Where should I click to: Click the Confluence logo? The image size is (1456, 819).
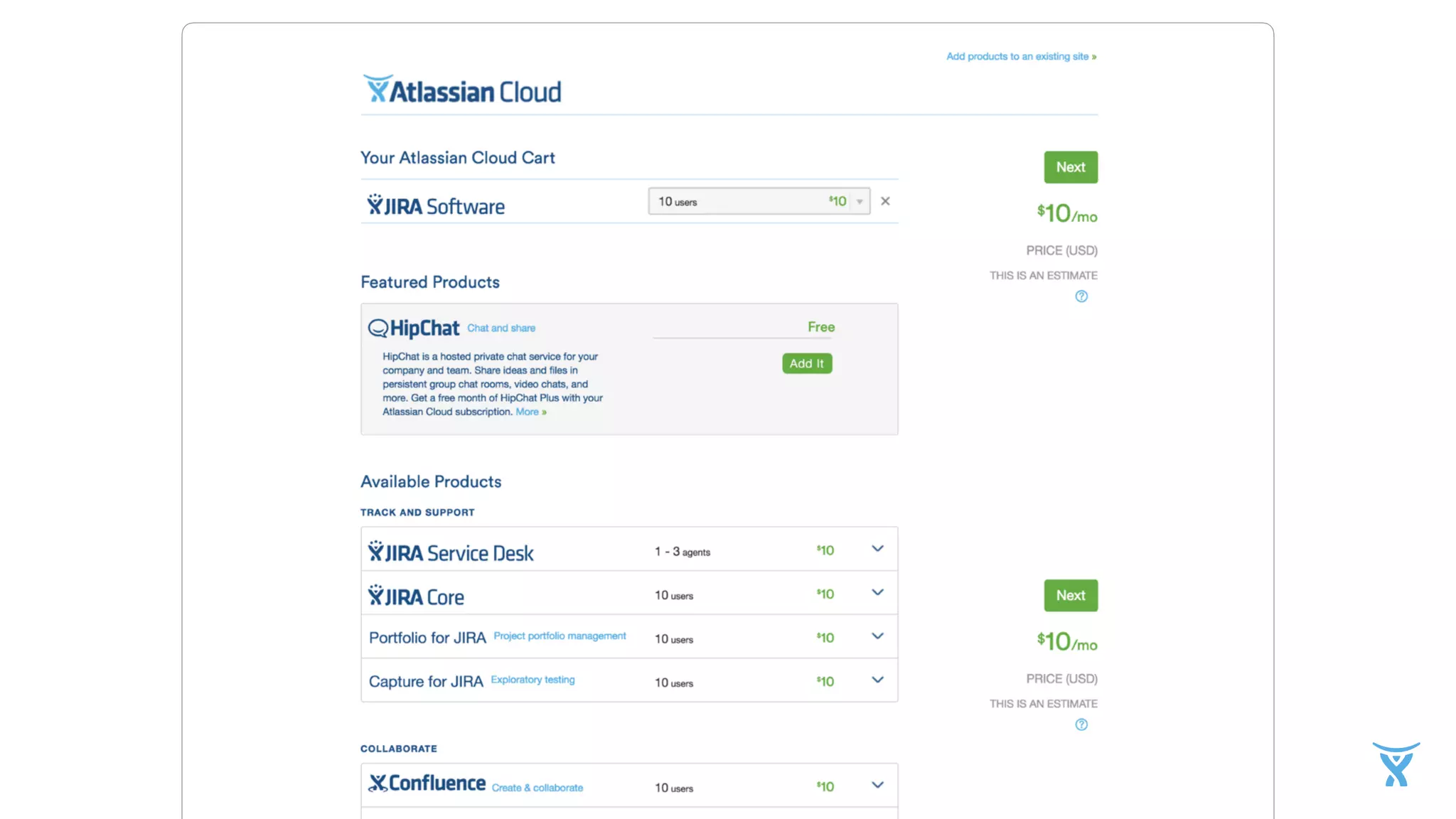(x=427, y=783)
